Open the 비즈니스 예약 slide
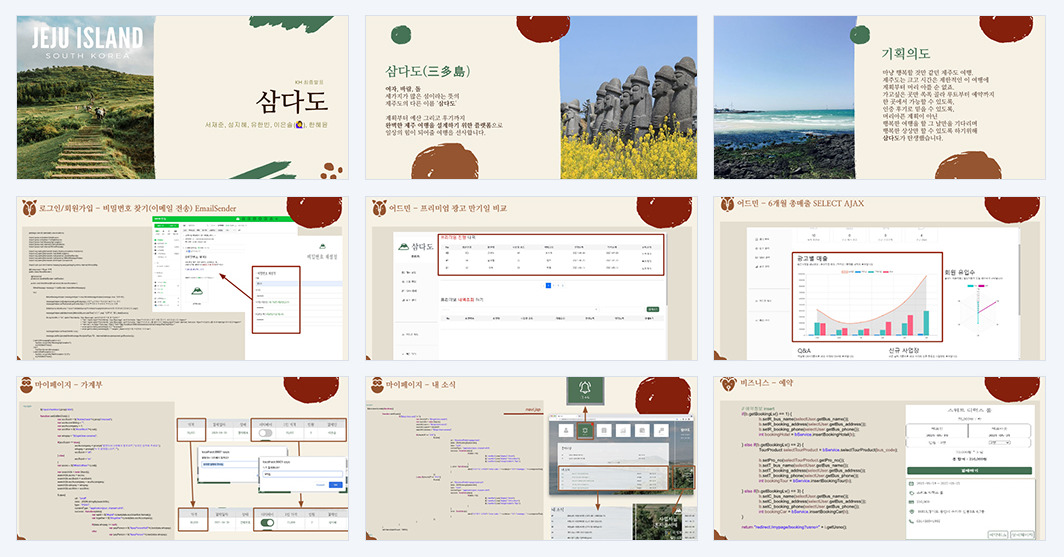The image size is (1064, 557). [879, 459]
